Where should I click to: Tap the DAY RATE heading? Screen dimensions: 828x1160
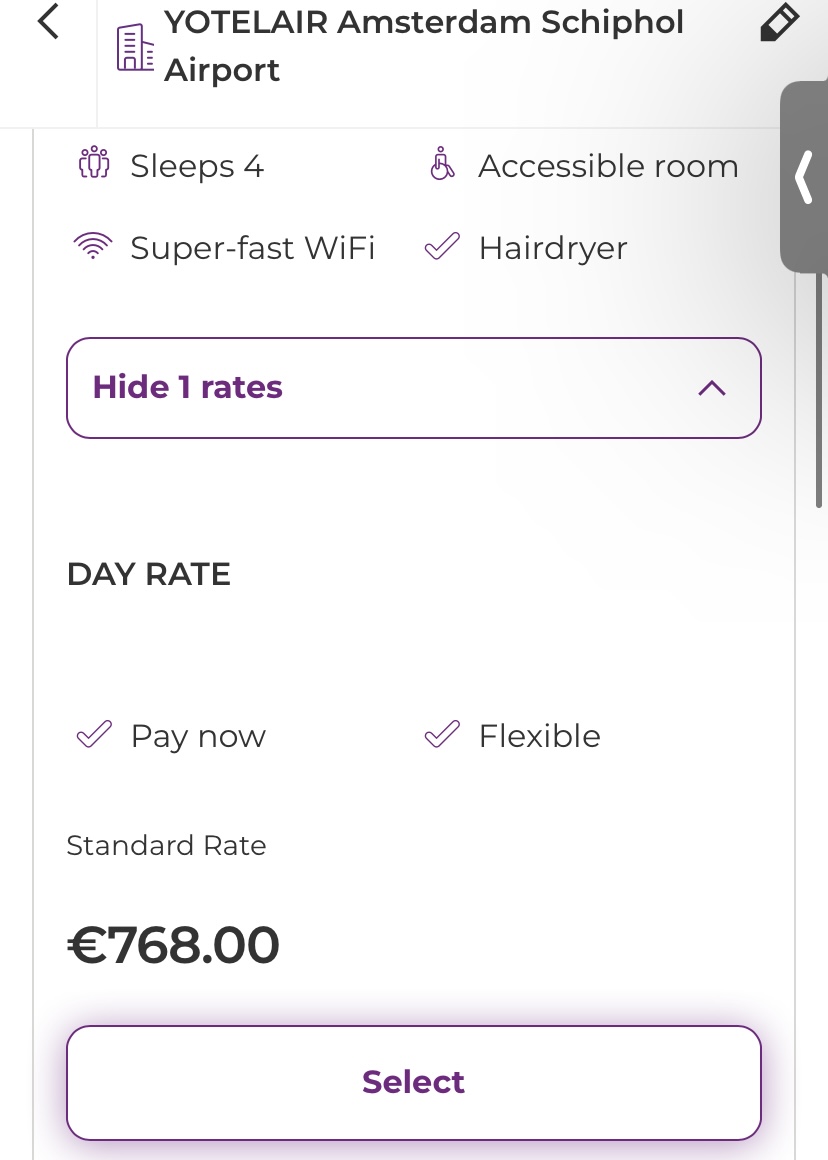click(149, 574)
